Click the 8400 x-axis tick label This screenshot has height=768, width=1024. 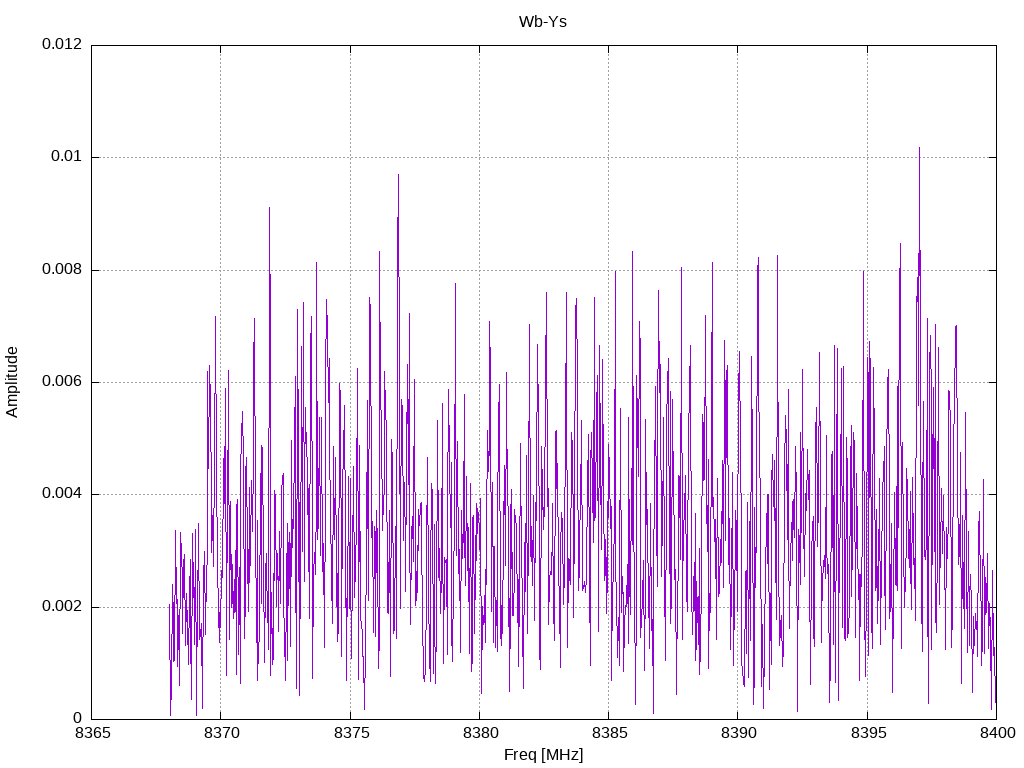[997, 733]
